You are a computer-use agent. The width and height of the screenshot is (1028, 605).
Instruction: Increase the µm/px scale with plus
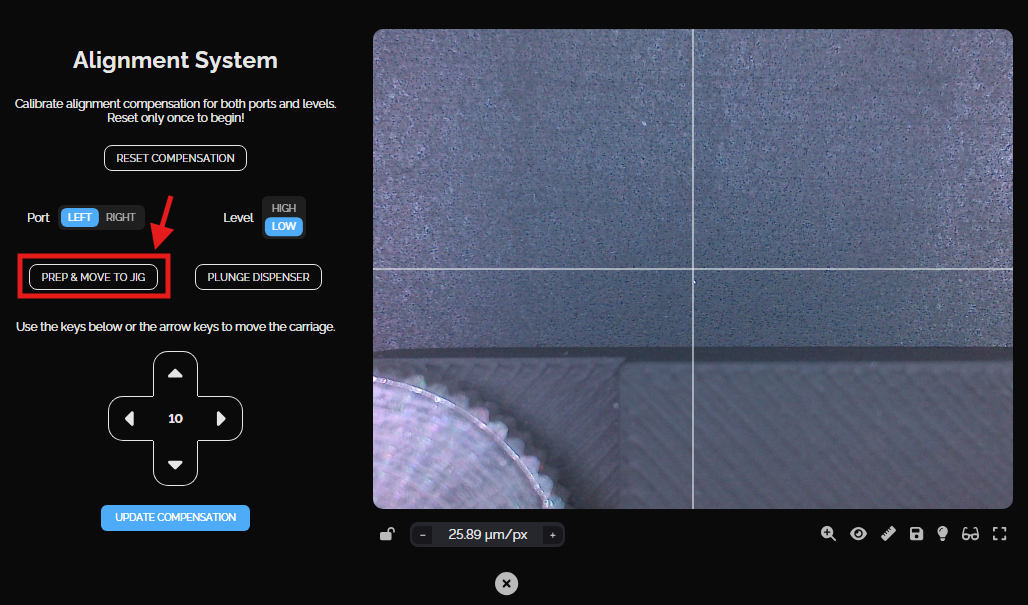click(x=552, y=535)
